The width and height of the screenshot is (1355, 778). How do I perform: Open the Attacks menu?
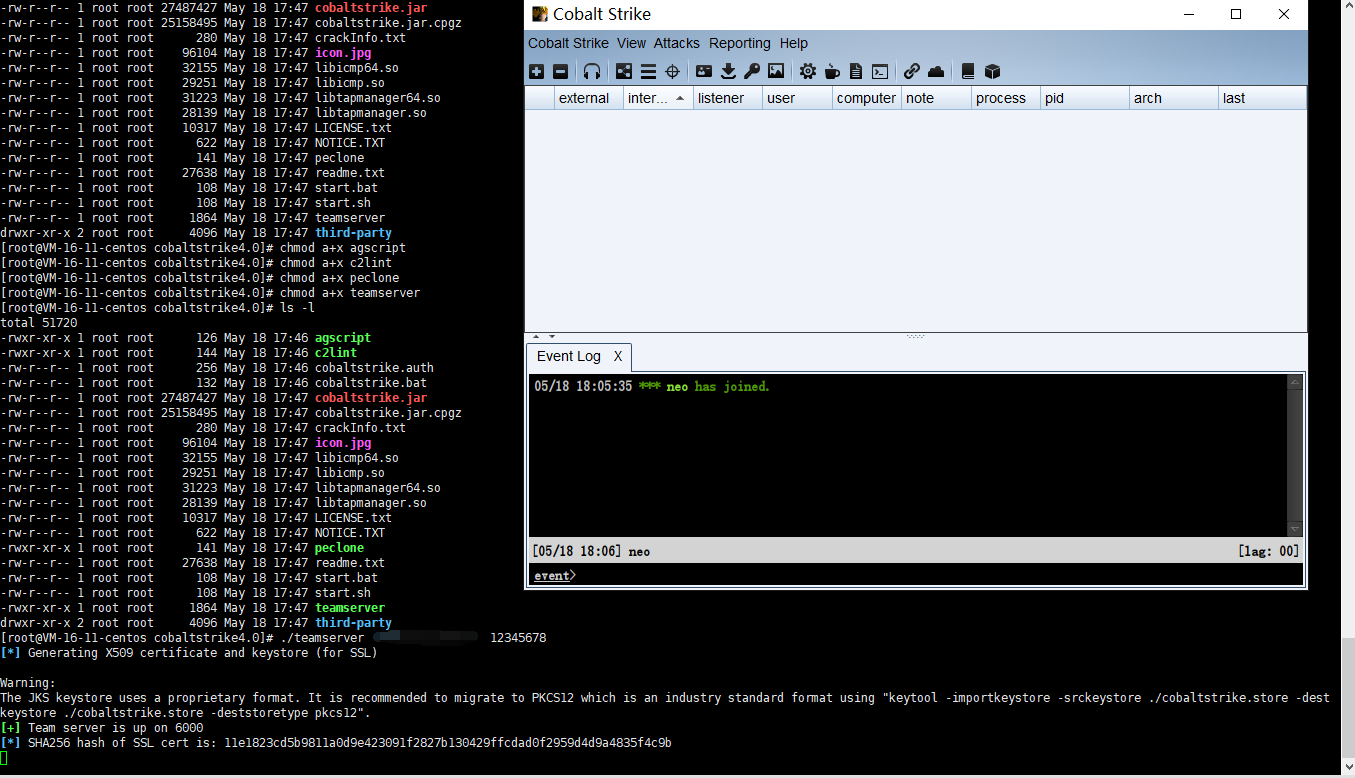pyautogui.click(x=677, y=43)
